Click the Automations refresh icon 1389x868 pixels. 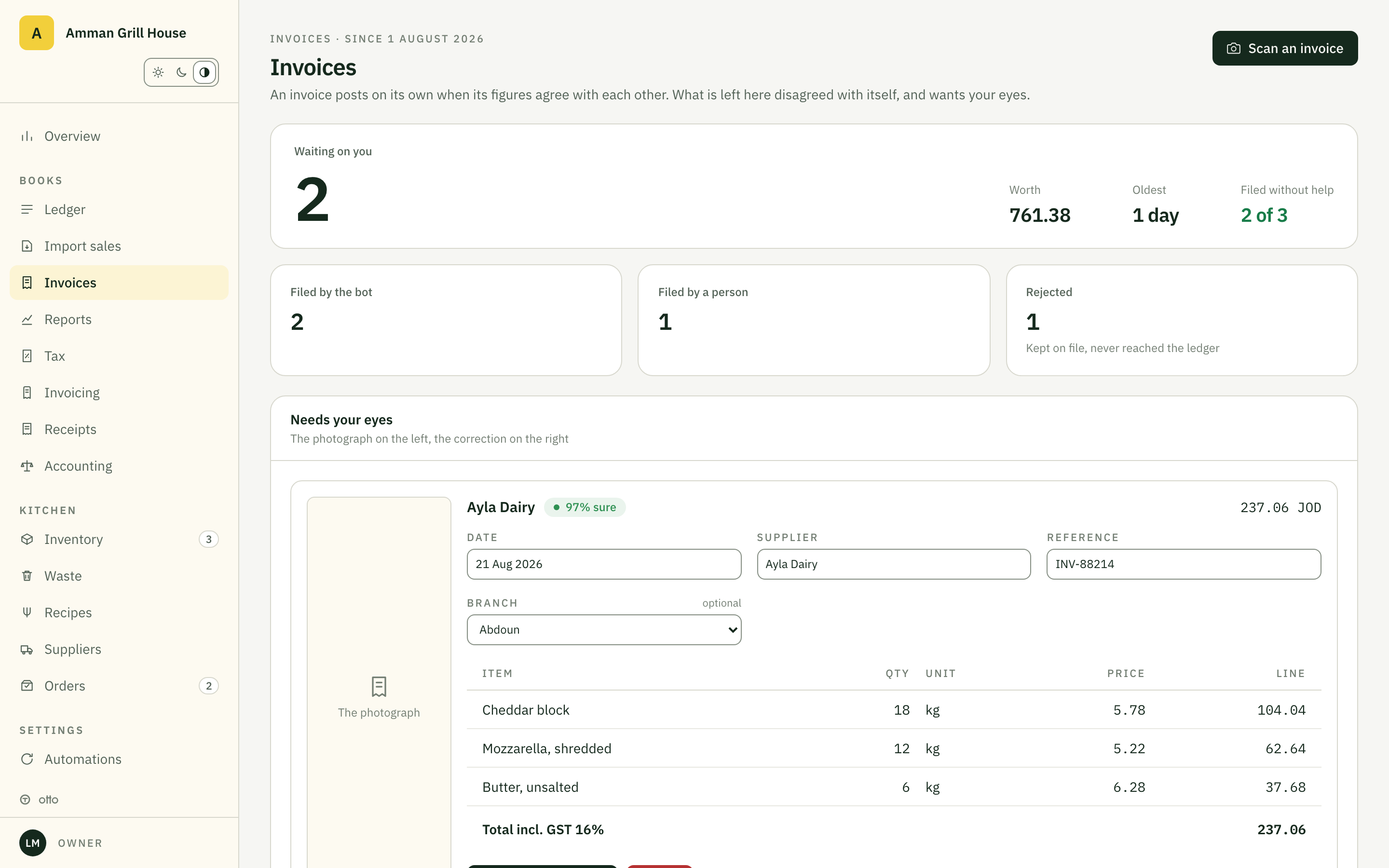[27, 759]
